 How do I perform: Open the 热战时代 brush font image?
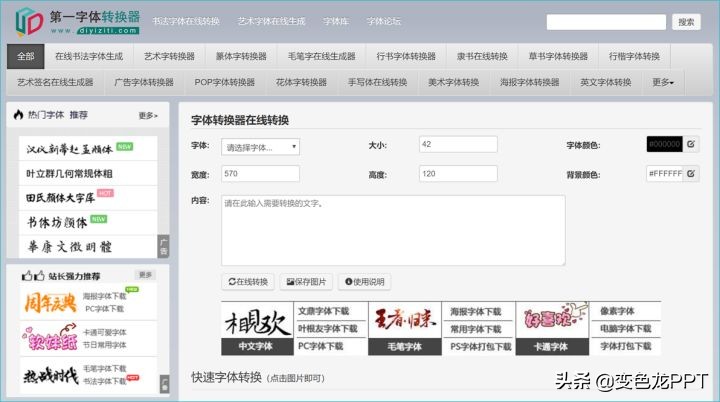[x=51, y=376]
